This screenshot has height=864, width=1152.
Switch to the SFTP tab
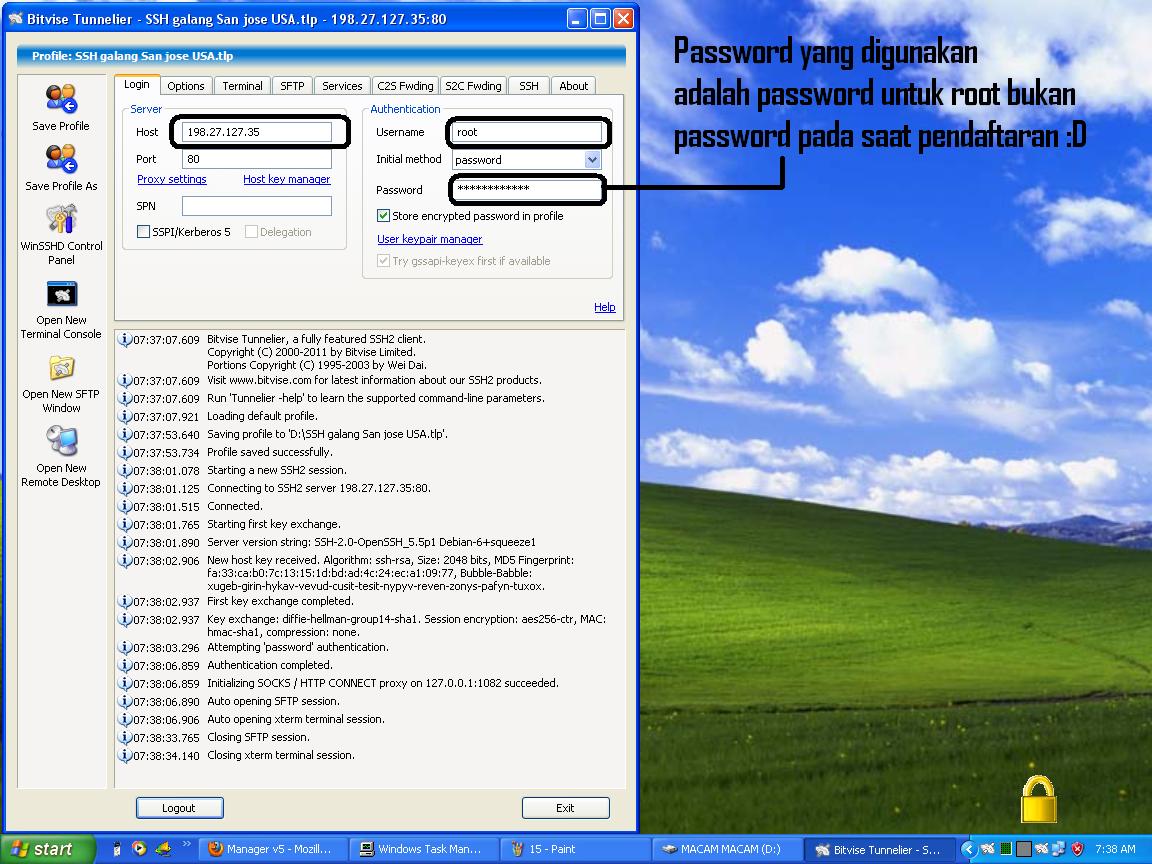292,86
